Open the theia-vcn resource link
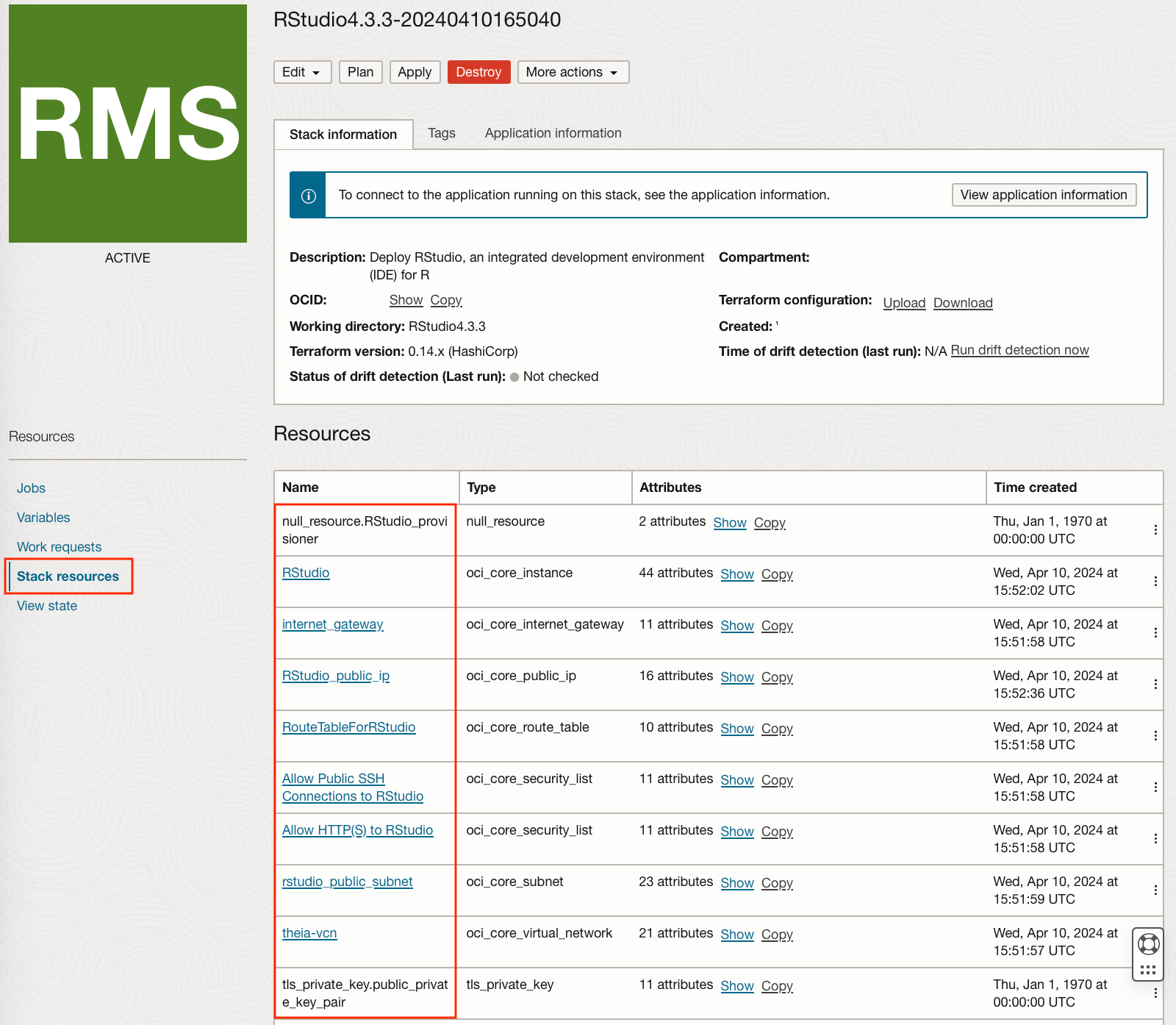1176x1025 pixels. click(x=309, y=933)
